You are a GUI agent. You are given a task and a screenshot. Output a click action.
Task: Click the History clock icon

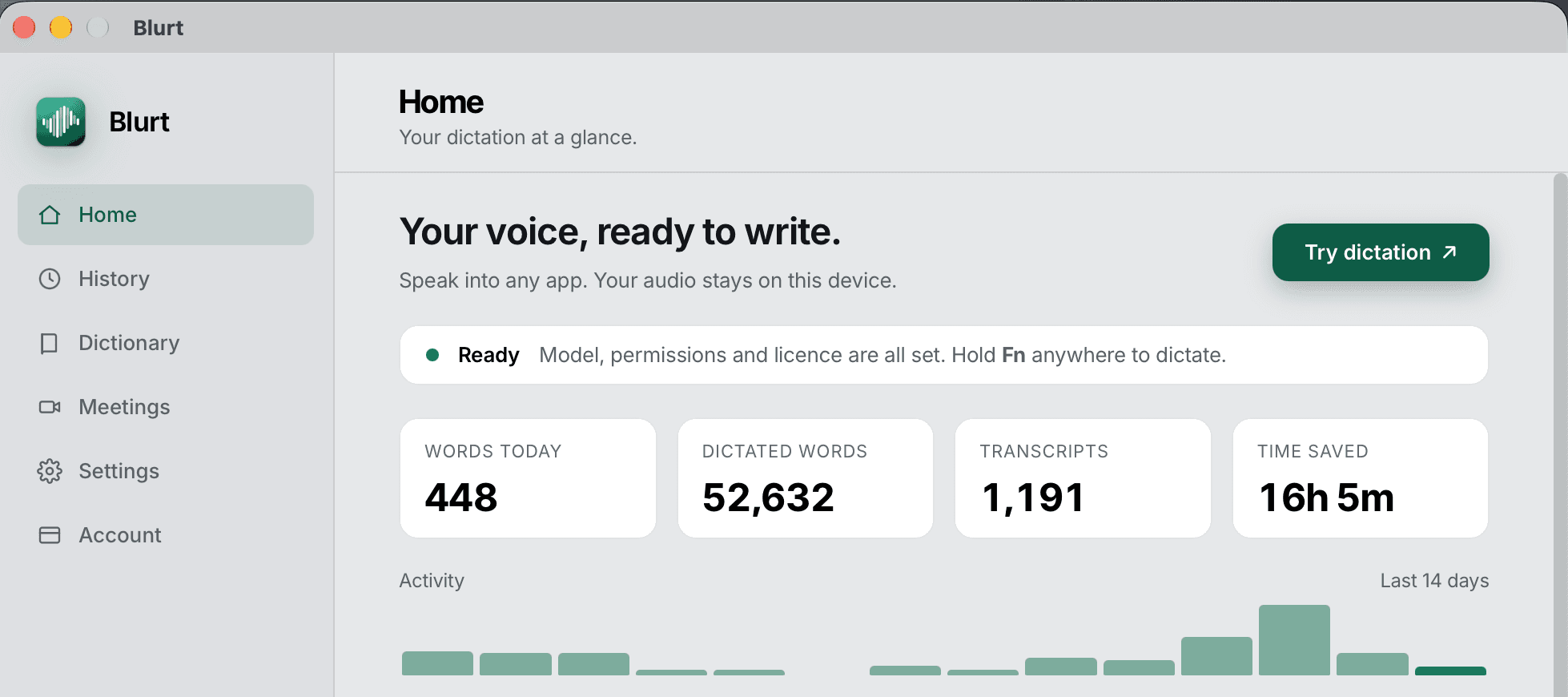pos(50,279)
